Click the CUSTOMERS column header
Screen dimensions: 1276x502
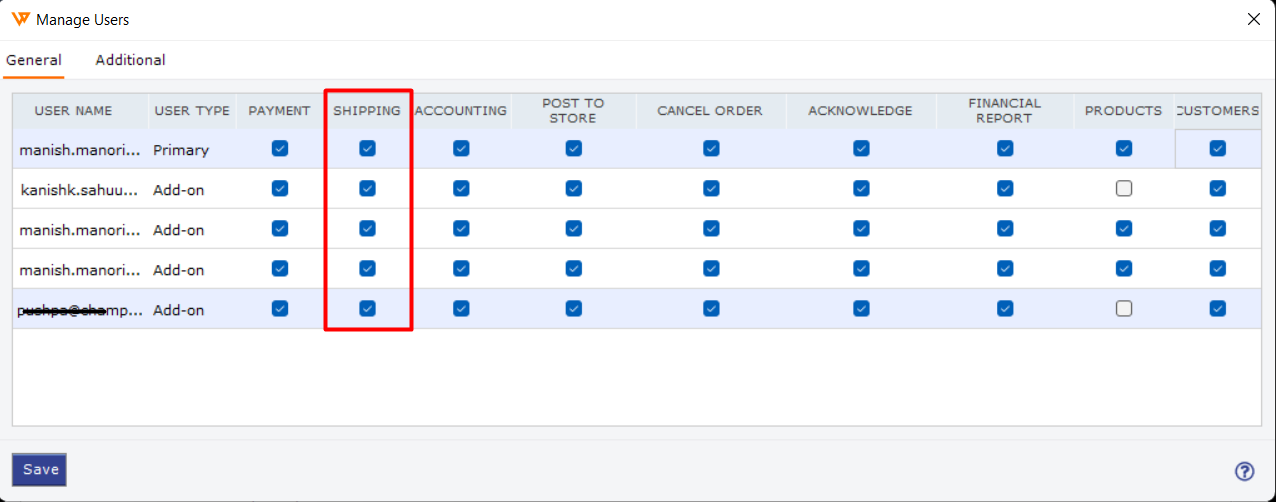[1217, 111]
